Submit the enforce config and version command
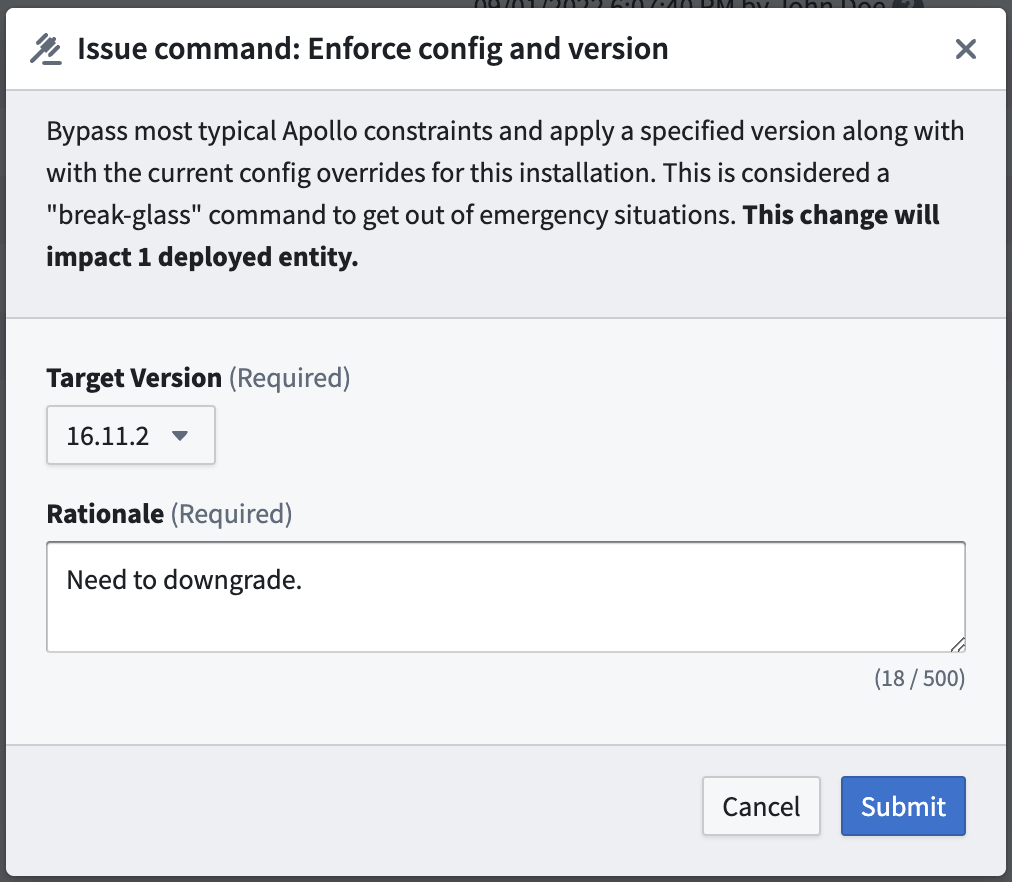The height and width of the screenshot is (882, 1012). pos(903,806)
